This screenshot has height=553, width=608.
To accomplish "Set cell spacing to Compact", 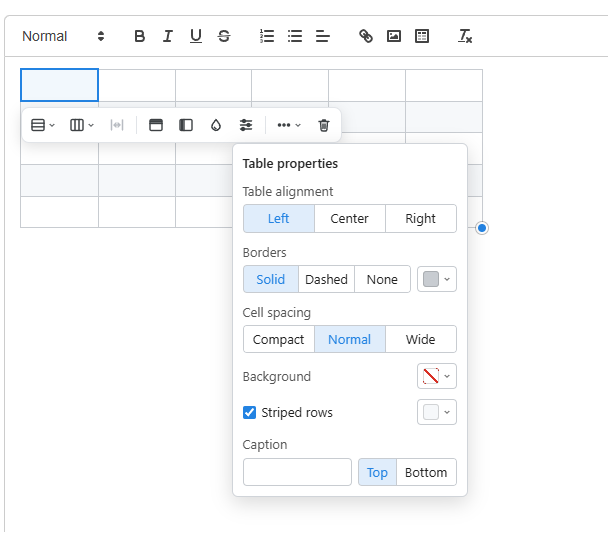I will [x=278, y=339].
